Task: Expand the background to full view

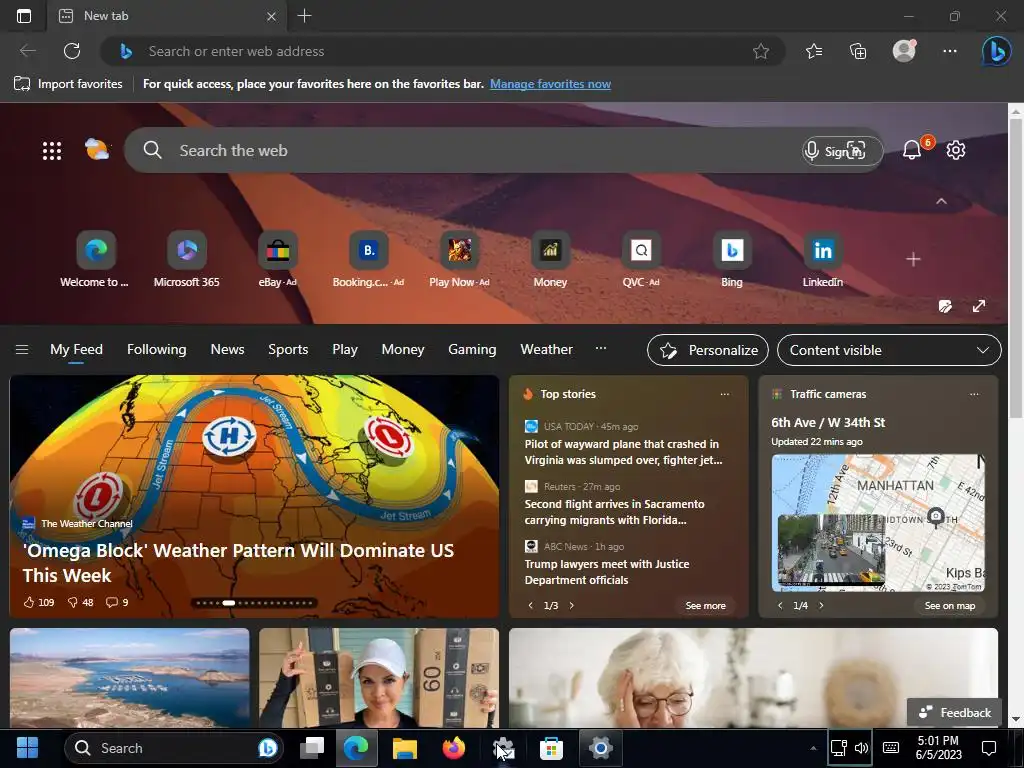Action: (978, 306)
